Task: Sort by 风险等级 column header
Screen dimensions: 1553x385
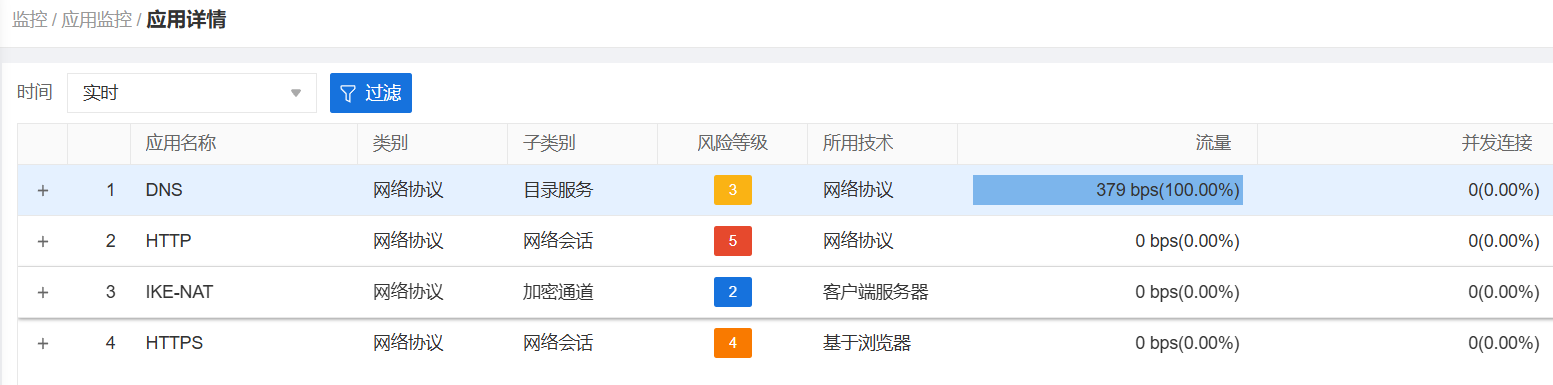Action: point(732,143)
